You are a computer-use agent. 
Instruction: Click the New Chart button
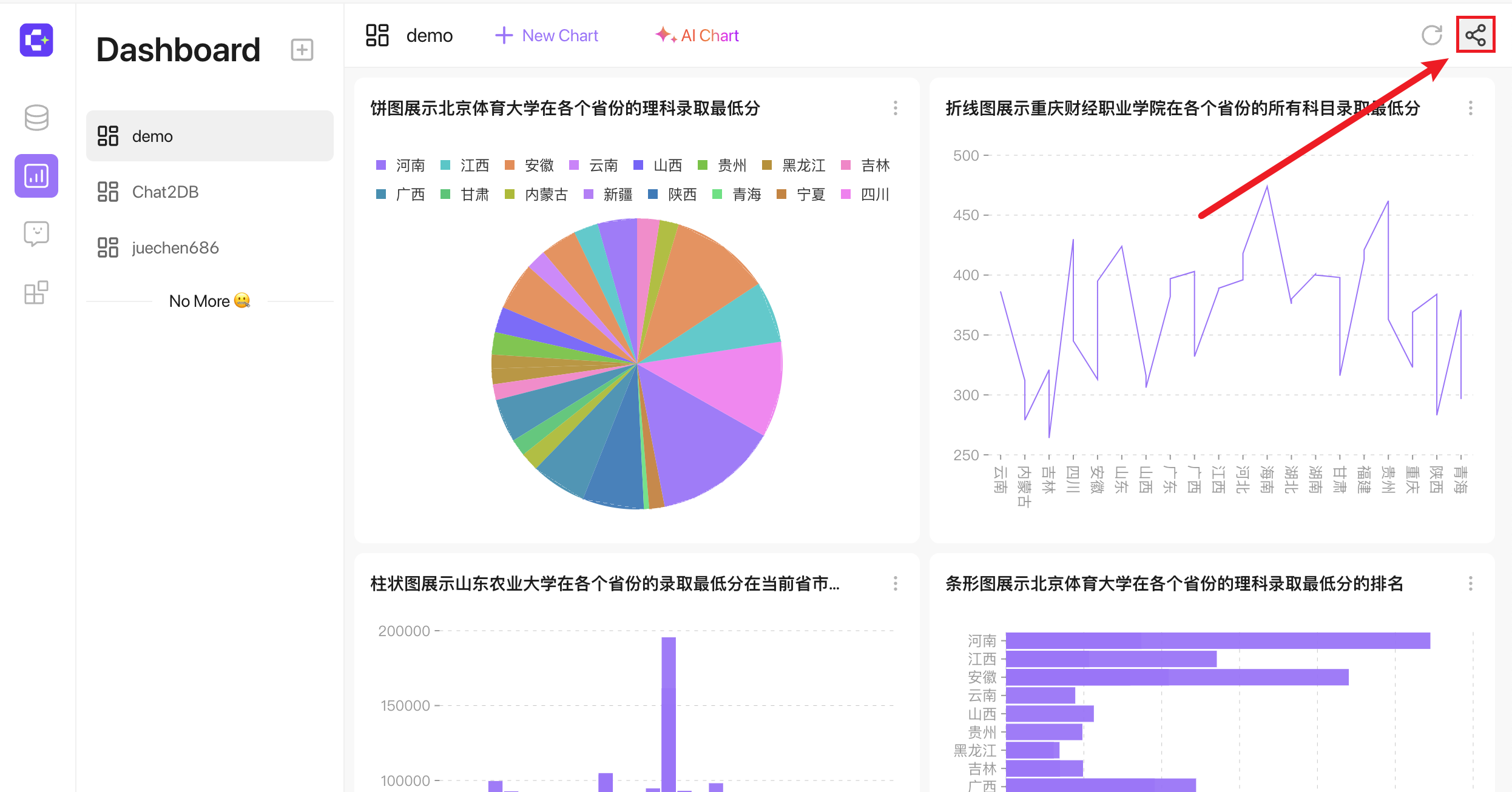(547, 35)
